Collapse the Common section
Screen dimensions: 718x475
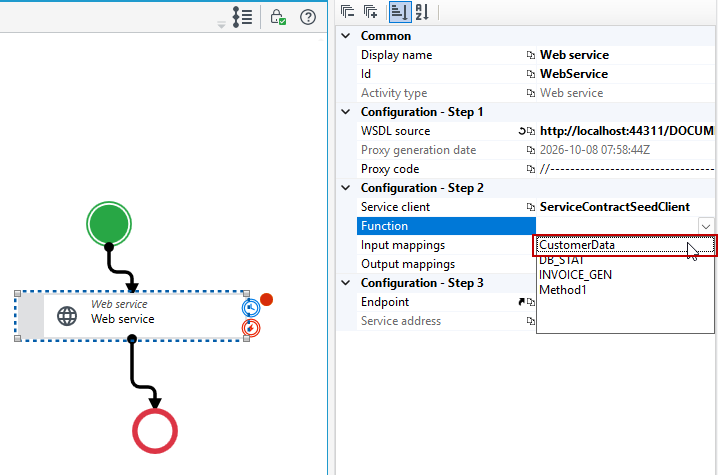click(x=346, y=36)
